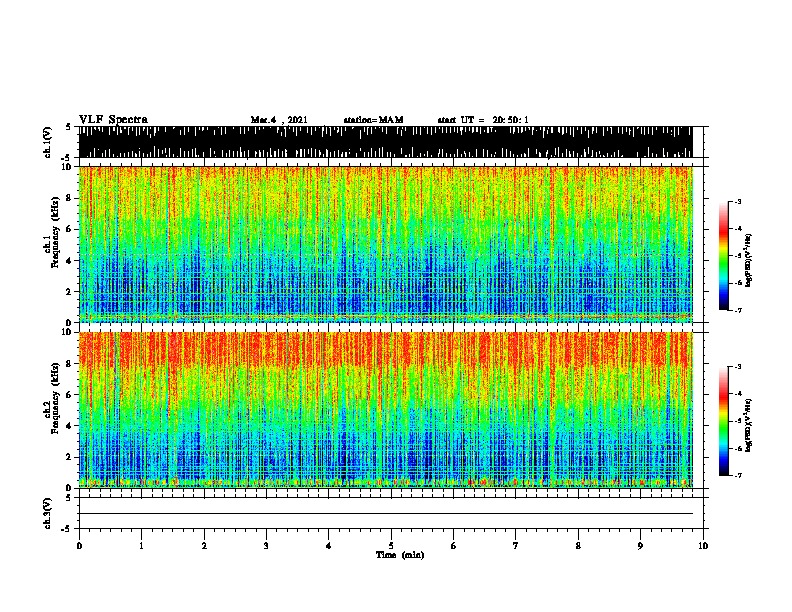The height and width of the screenshot is (612, 792).
Task: Click the ch.2 colorbar "-3" tick label
Action: click(737, 367)
